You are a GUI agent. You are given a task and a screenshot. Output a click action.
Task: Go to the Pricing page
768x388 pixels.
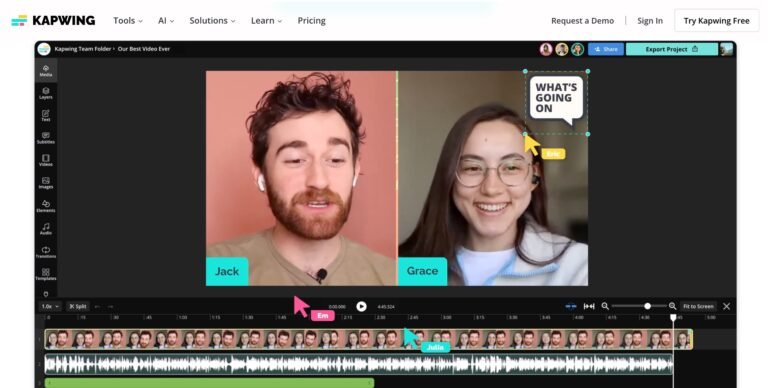point(312,21)
